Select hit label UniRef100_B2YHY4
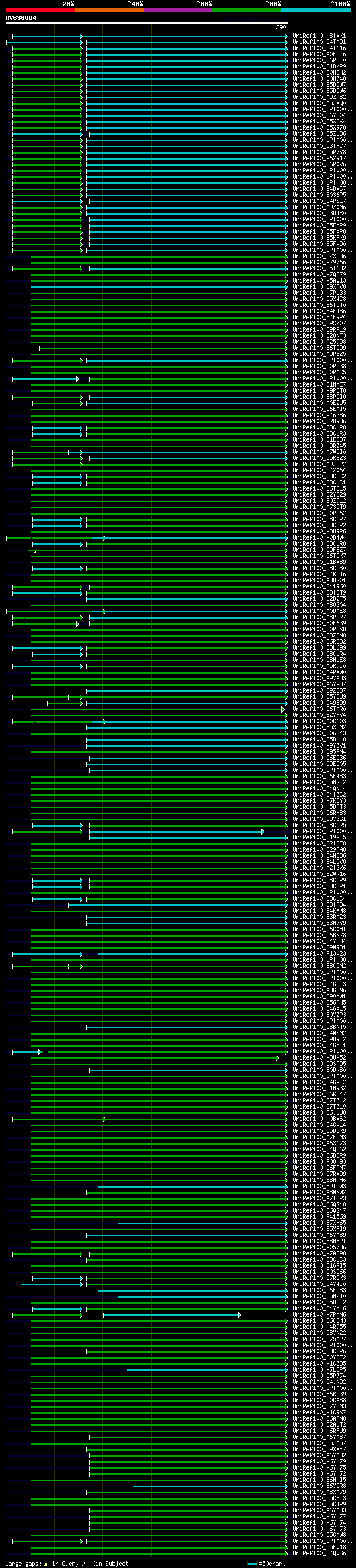This screenshot has width=356, height=1568. tap(319, 716)
